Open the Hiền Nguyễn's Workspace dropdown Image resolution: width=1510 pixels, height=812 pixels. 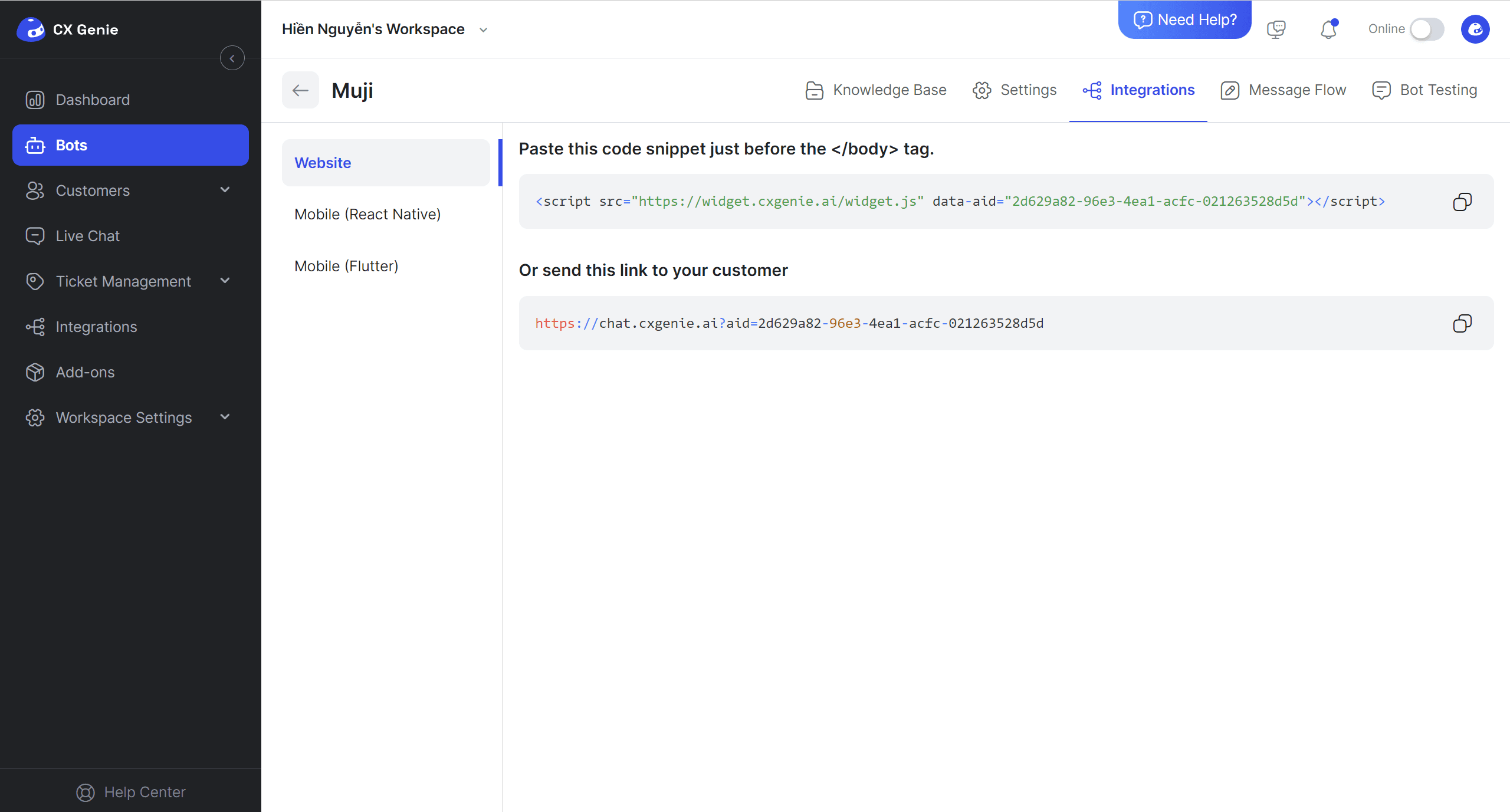click(x=386, y=29)
